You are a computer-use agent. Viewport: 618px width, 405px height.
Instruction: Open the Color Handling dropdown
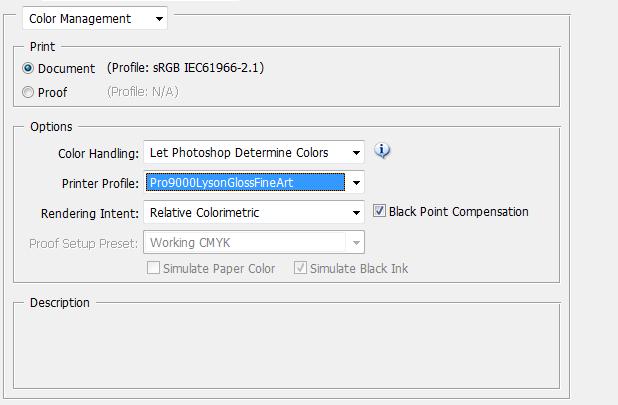254,153
